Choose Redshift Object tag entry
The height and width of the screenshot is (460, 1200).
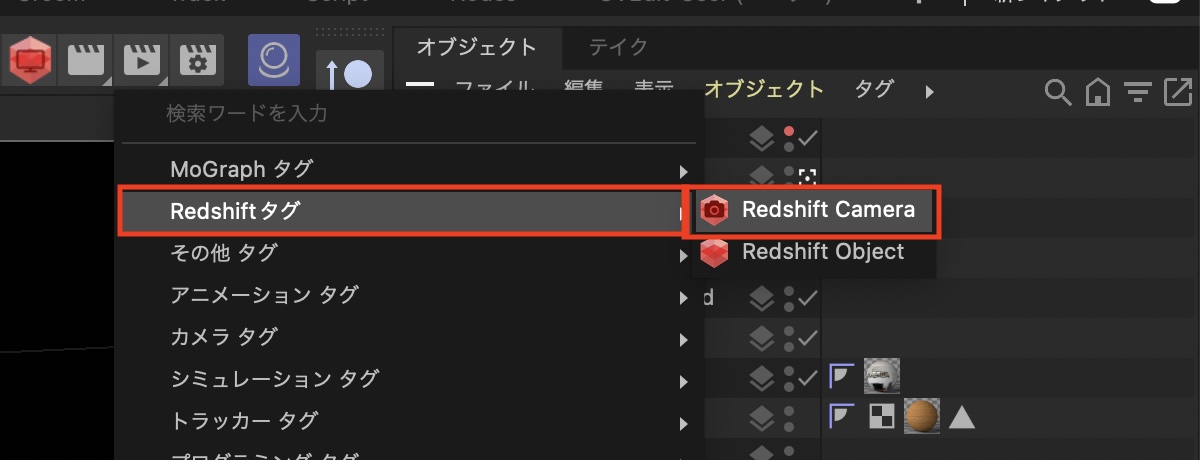click(x=811, y=252)
